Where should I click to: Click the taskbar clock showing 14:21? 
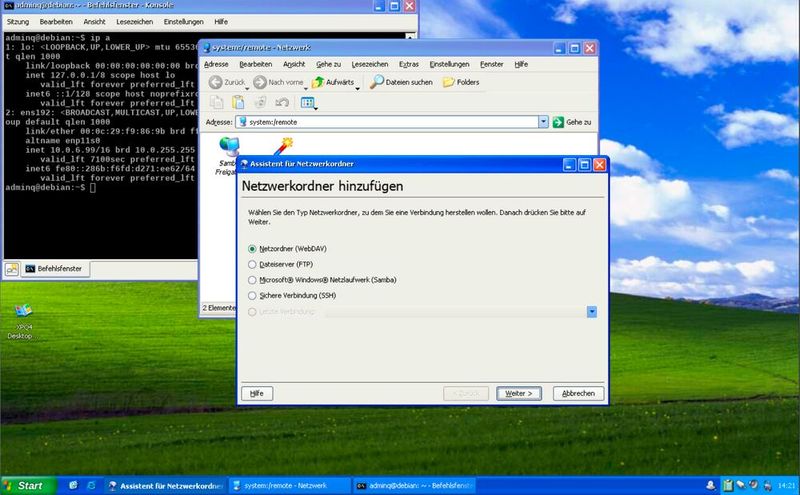click(x=786, y=485)
